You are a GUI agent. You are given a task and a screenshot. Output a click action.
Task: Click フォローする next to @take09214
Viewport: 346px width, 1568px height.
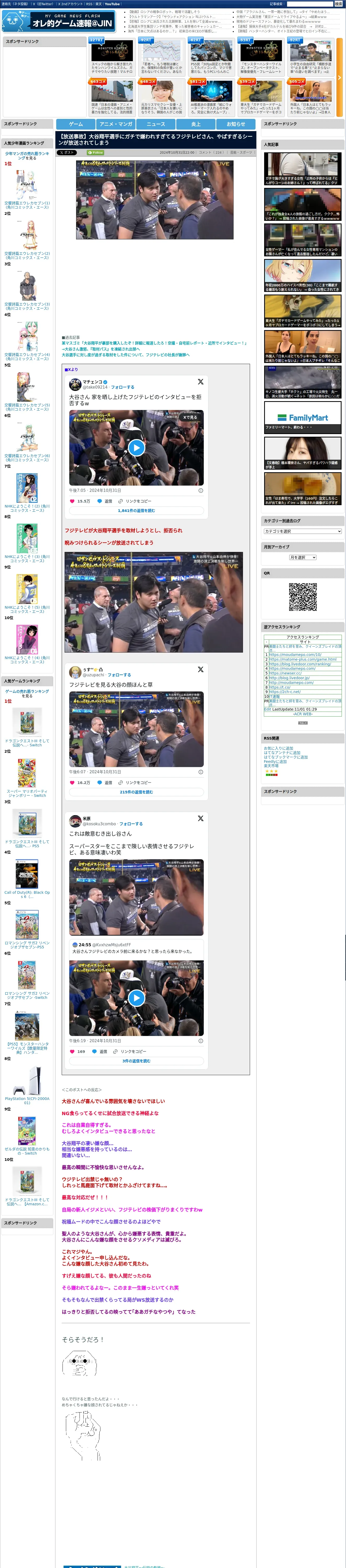click(x=122, y=387)
